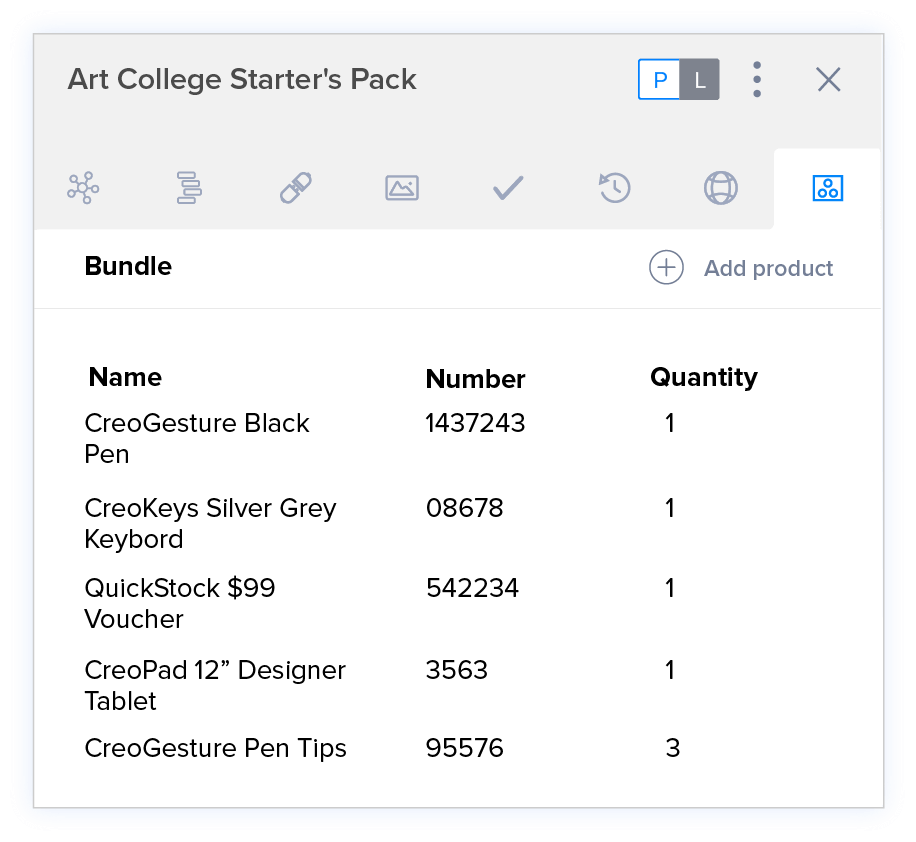The image size is (916, 842).
Task: Open CreoKeys Silver Grey Keybord item
Action: click(x=210, y=523)
